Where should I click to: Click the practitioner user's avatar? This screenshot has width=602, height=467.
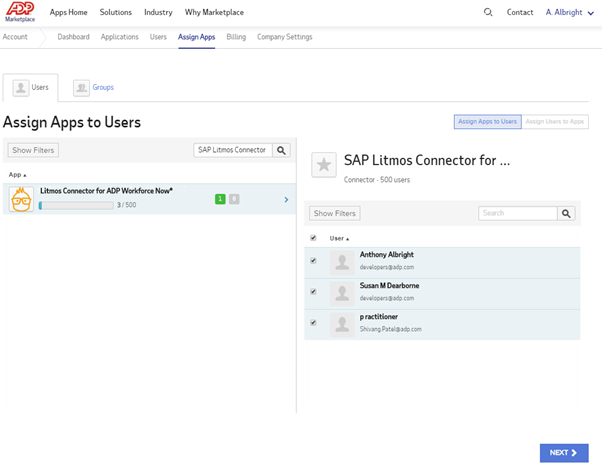pyautogui.click(x=342, y=325)
